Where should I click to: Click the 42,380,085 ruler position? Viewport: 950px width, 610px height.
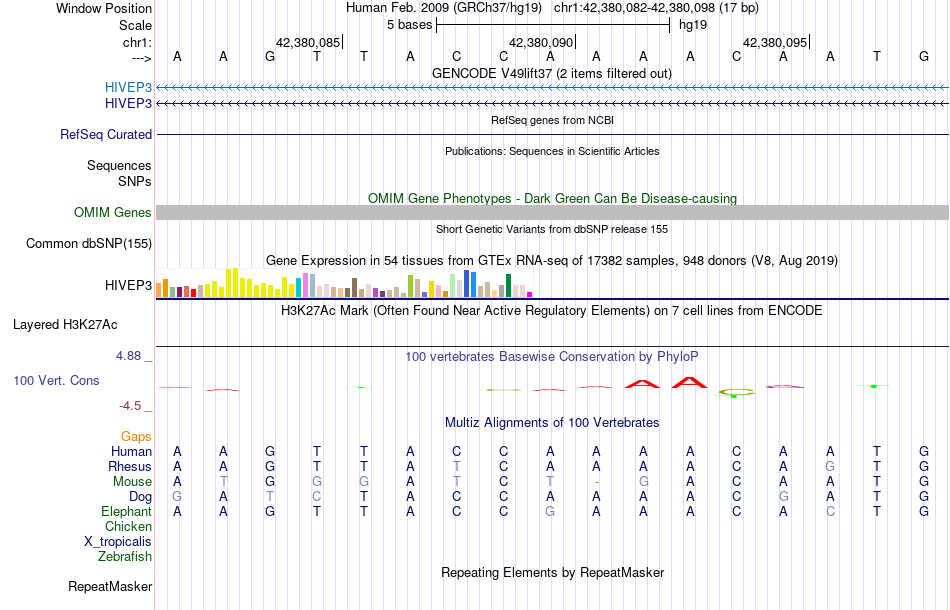308,42
